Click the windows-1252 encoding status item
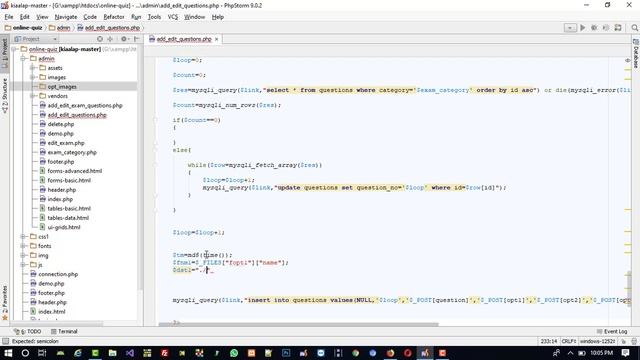 tap(598, 341)
